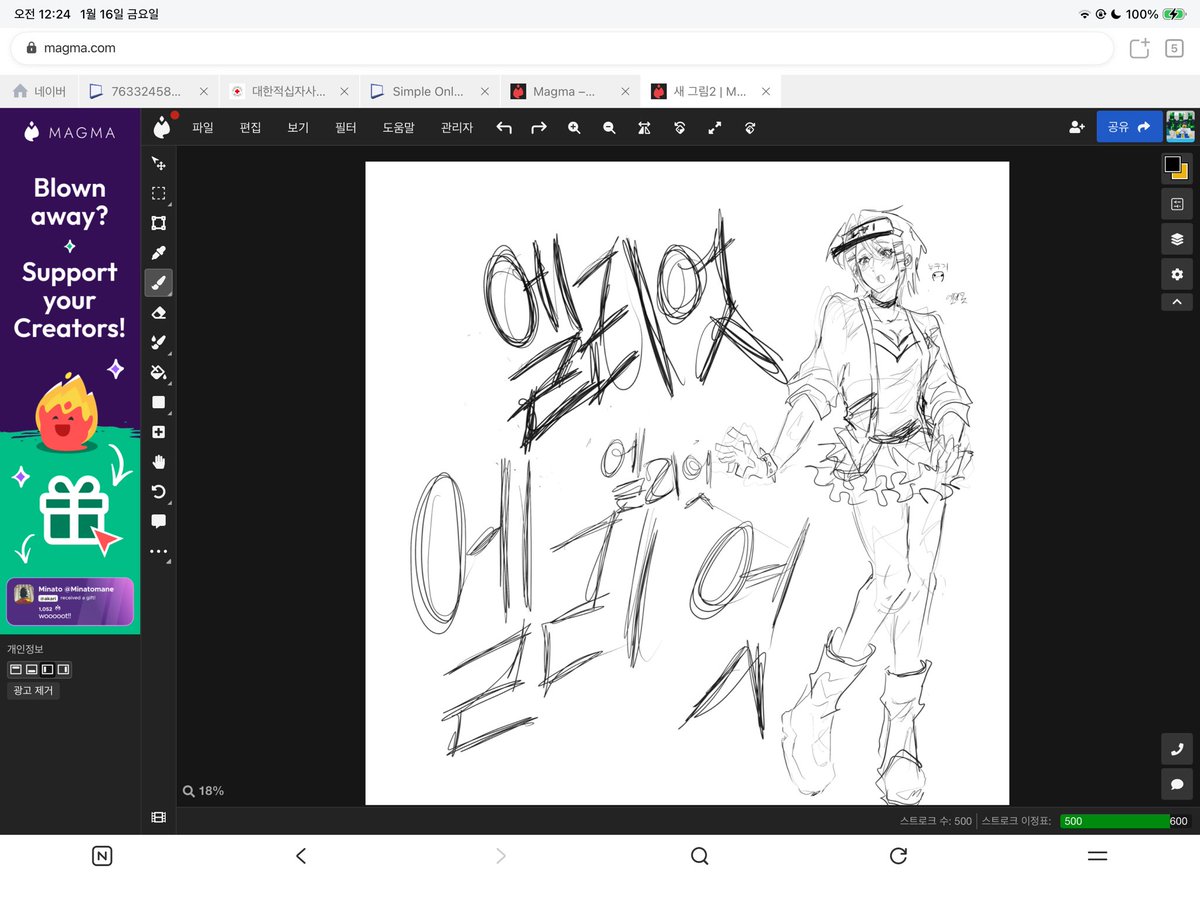Set ad position to left layout

pyautogui.click(x=47, y=669)
